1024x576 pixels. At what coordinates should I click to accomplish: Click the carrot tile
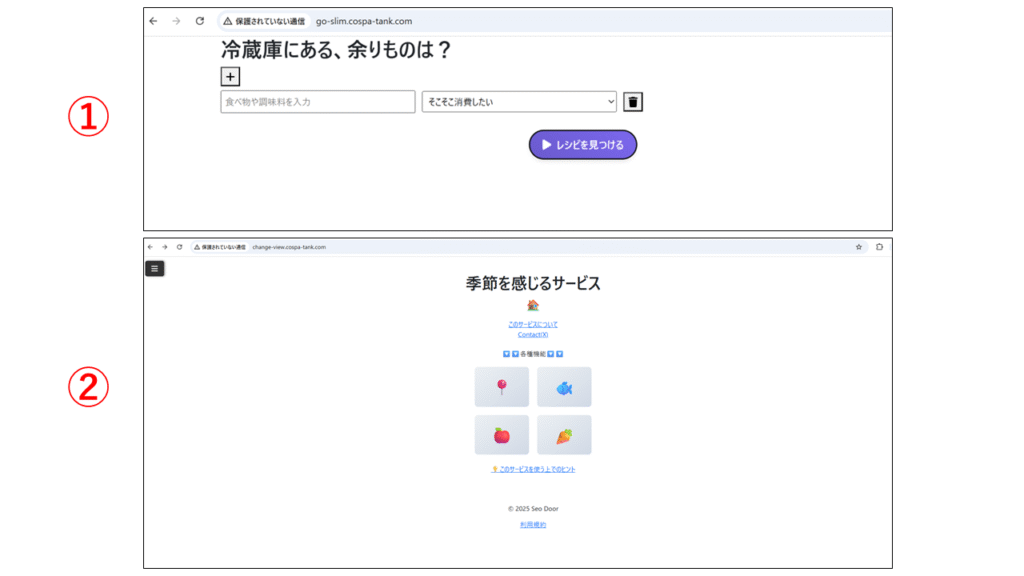(564, 435)
